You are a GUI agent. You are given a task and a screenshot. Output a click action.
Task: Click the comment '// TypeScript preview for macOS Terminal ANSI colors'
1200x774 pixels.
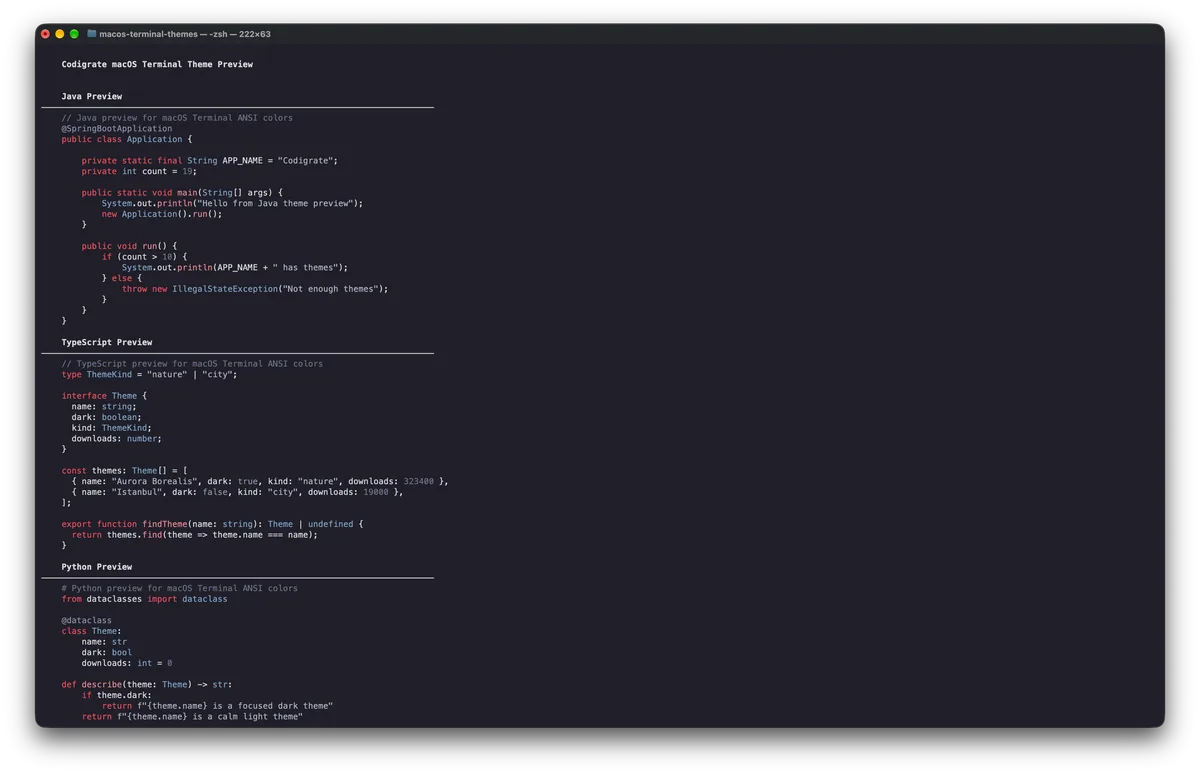pos(192,364)
